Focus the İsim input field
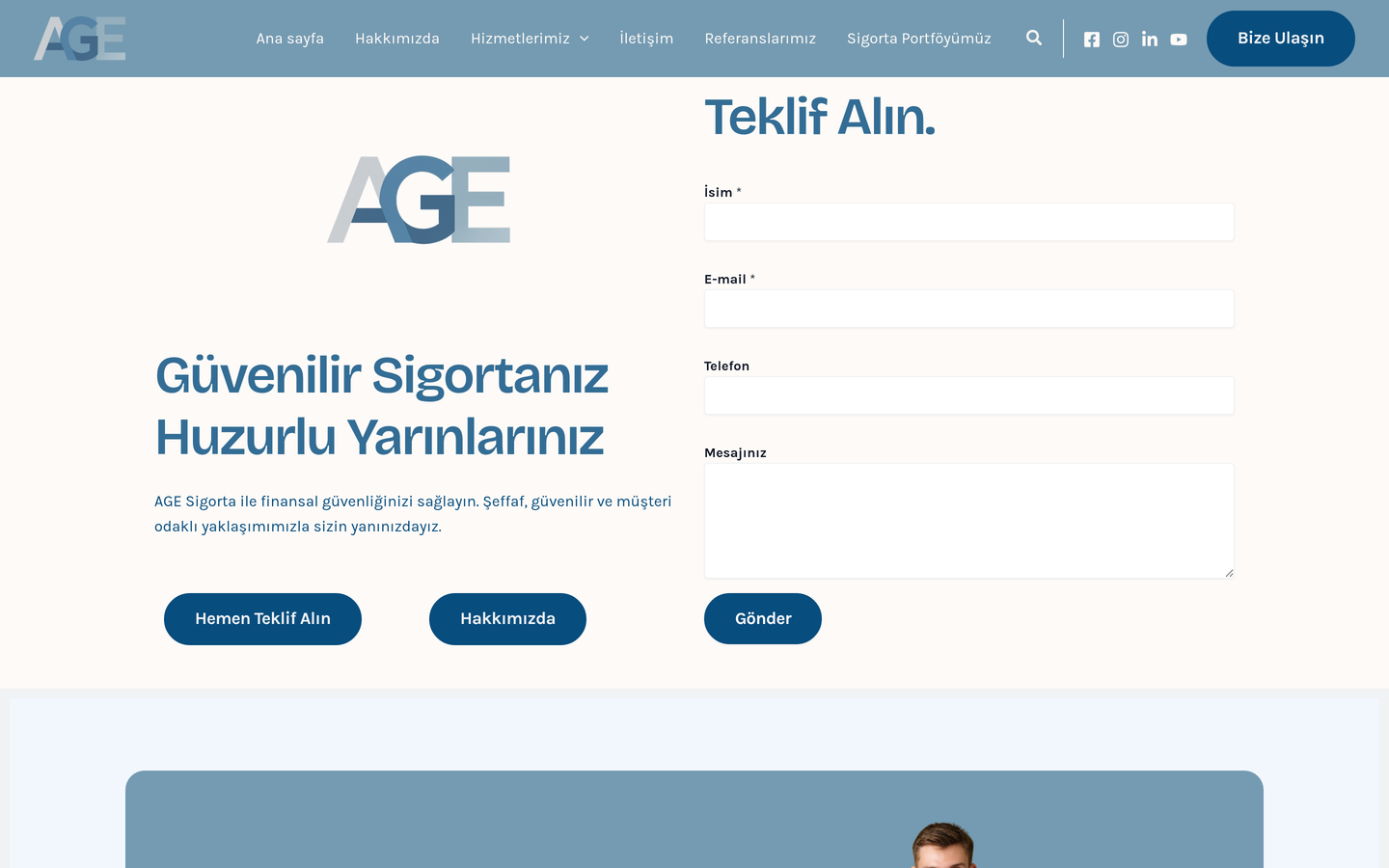Viewport: 1389px width, 868px height. 969,222
